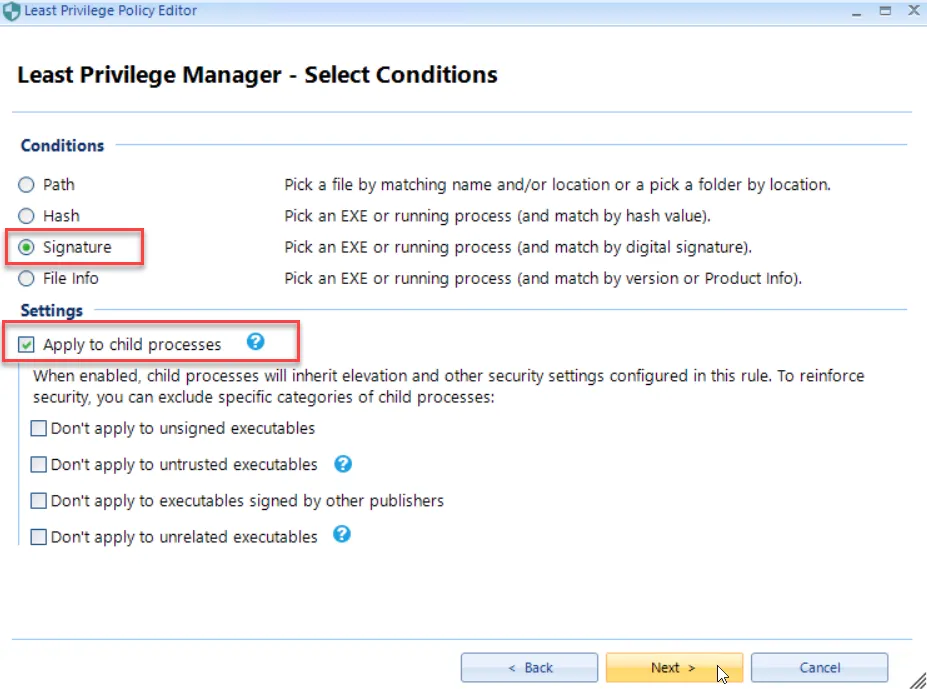The image size is (927, 689).
Task: Enable Don't apply to untrusted executables
Action: coord(37,464)
